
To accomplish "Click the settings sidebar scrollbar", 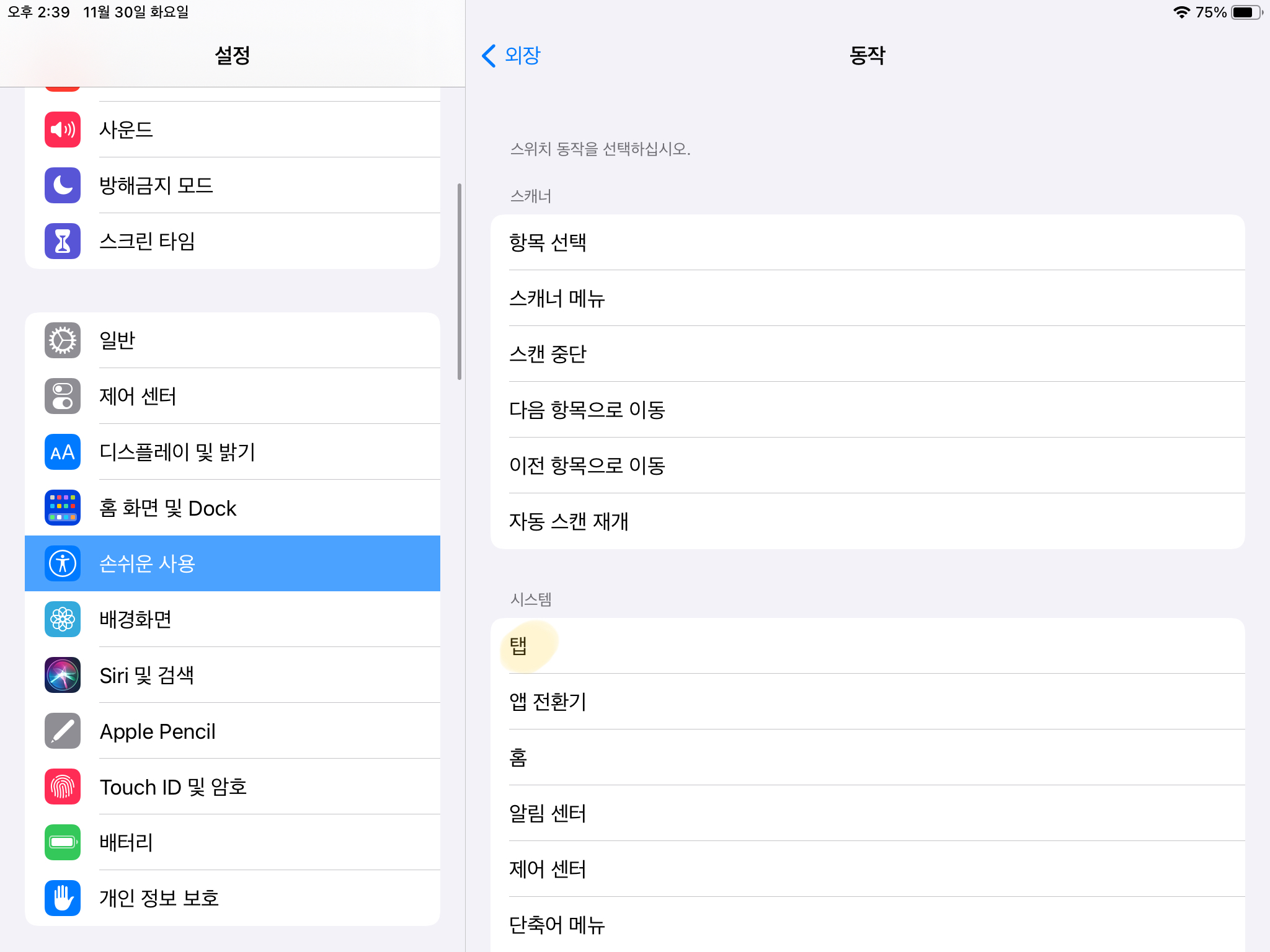I will tap(460, 281).
